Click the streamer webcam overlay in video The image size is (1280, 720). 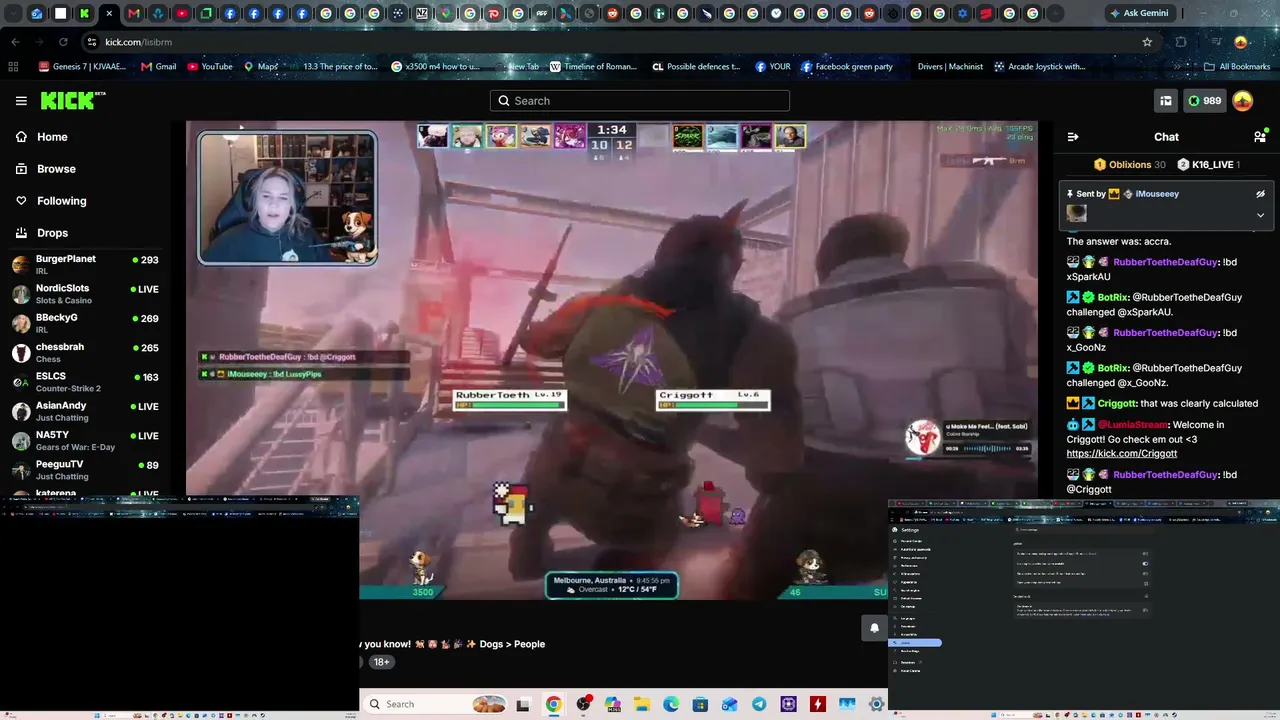[x=288, y=197]
